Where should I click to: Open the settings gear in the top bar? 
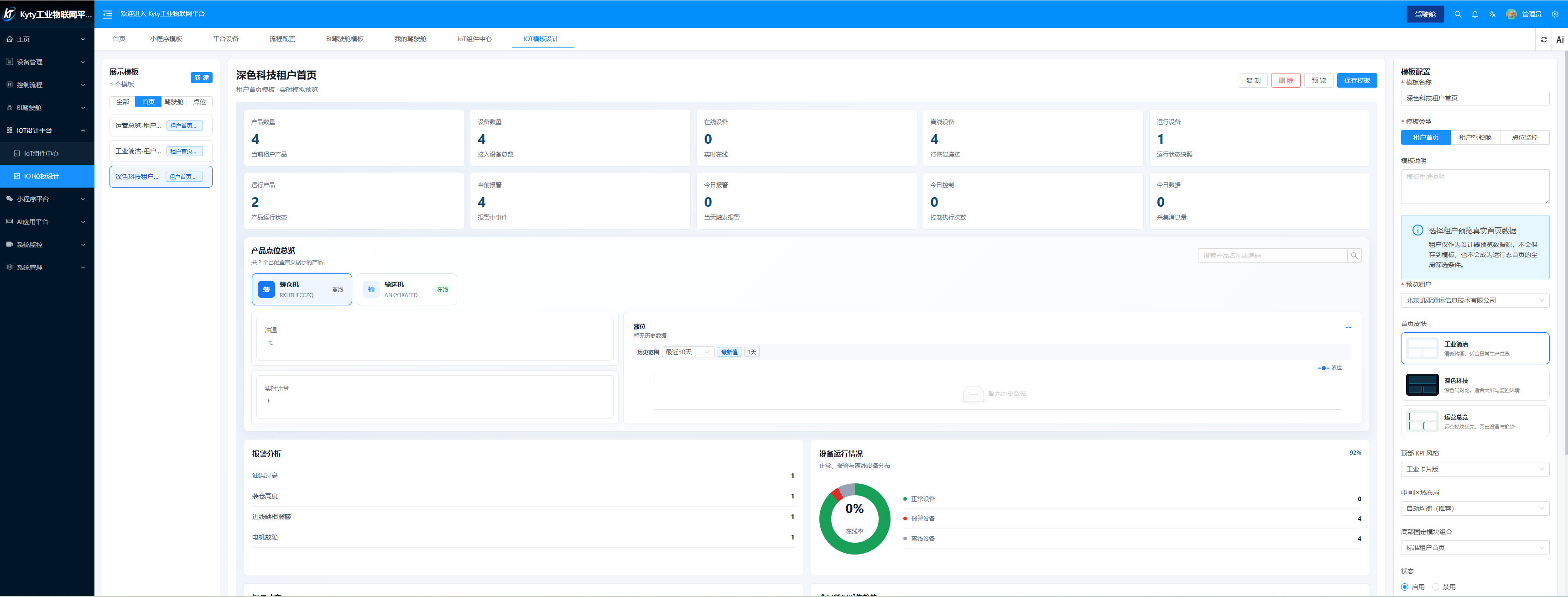[1555, 14]
